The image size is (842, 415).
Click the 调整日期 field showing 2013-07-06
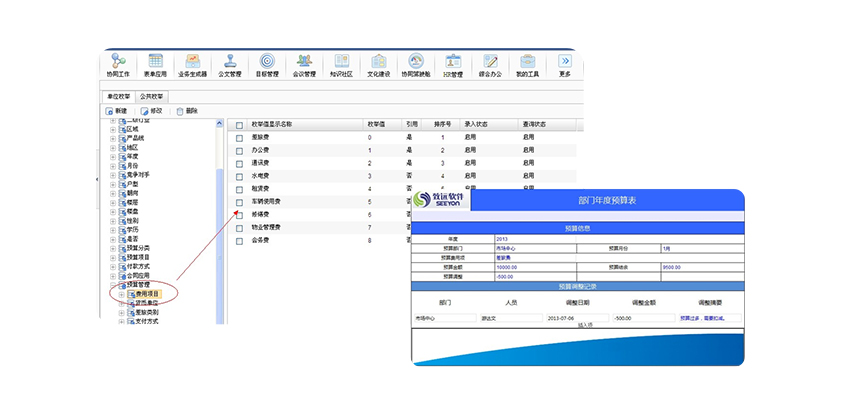click(578, 318)
